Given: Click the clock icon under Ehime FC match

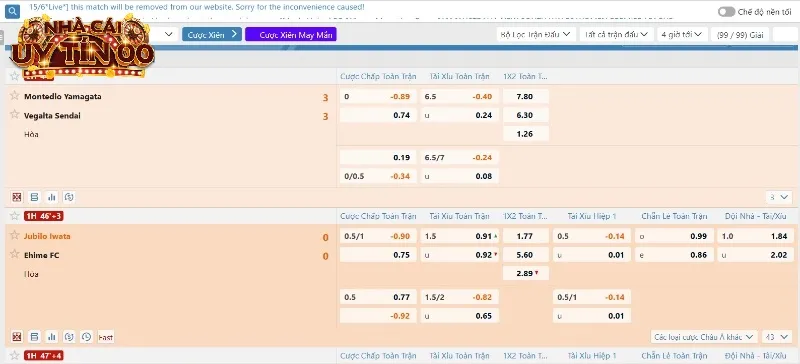Looking at the screenshot, I should [x=86, y=337].
